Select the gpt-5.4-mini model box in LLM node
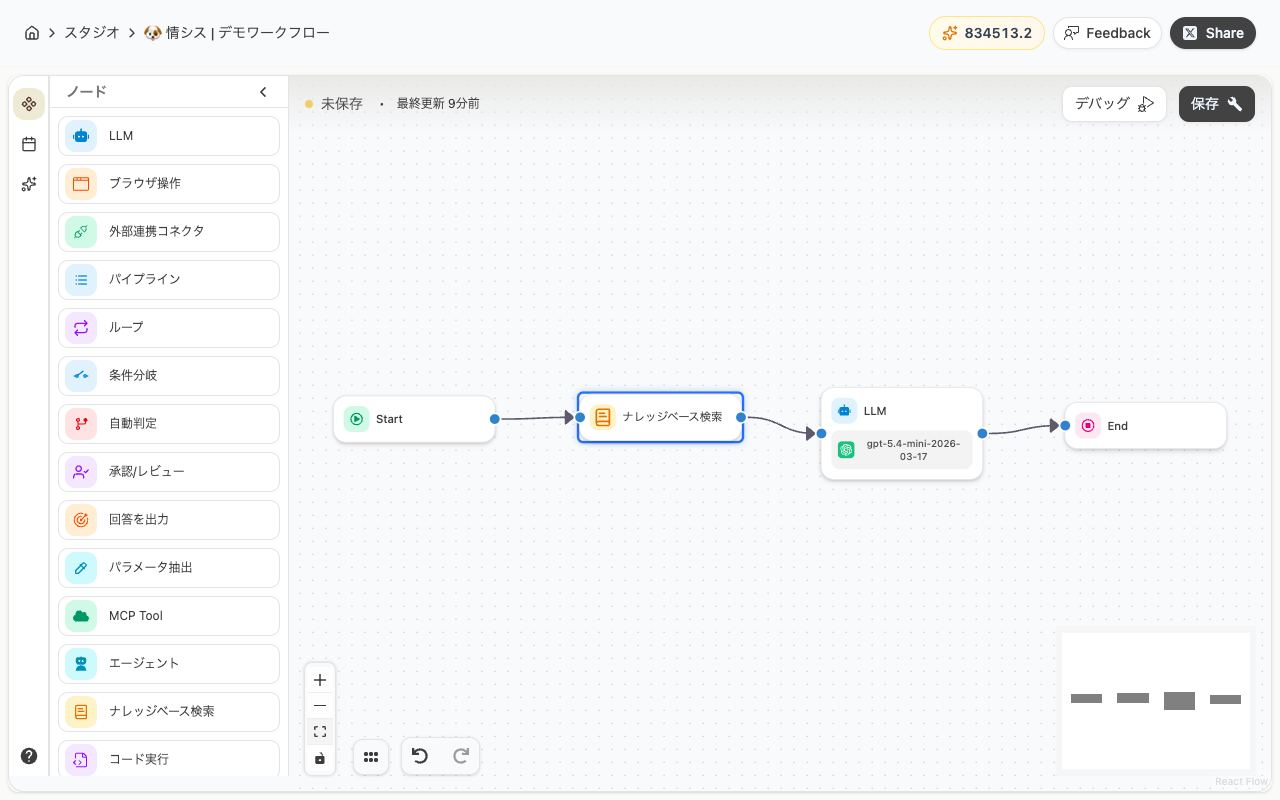The image size is (1280, 800). click(901, 450)
